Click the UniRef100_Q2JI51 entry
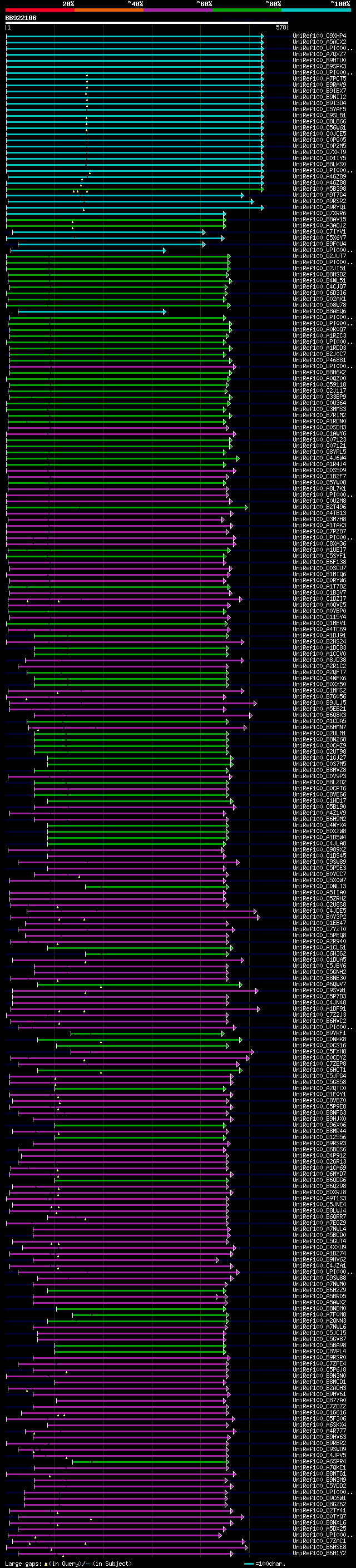Viewport: 356px width, 1568px height. [319, 269]
